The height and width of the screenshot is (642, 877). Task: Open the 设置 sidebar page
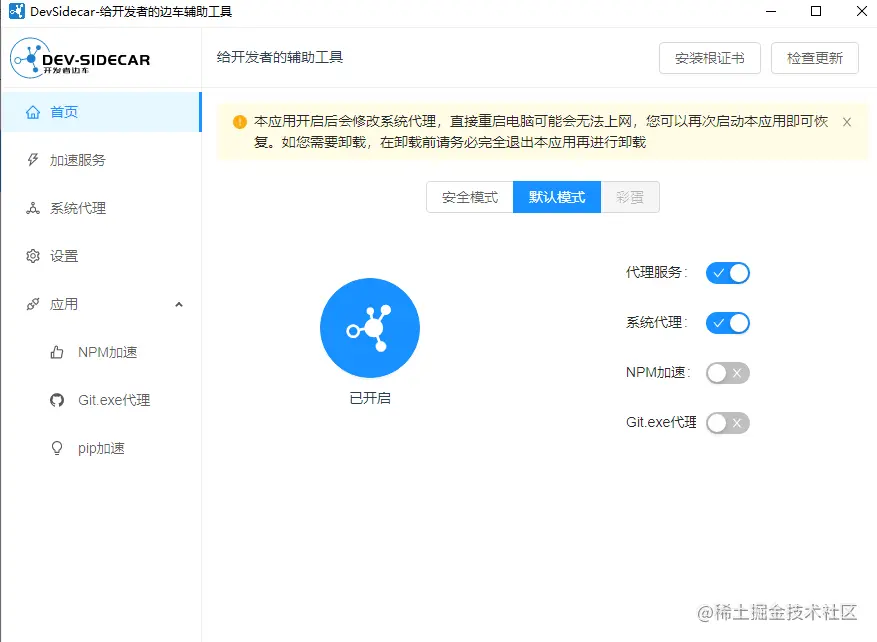point(101,256)
